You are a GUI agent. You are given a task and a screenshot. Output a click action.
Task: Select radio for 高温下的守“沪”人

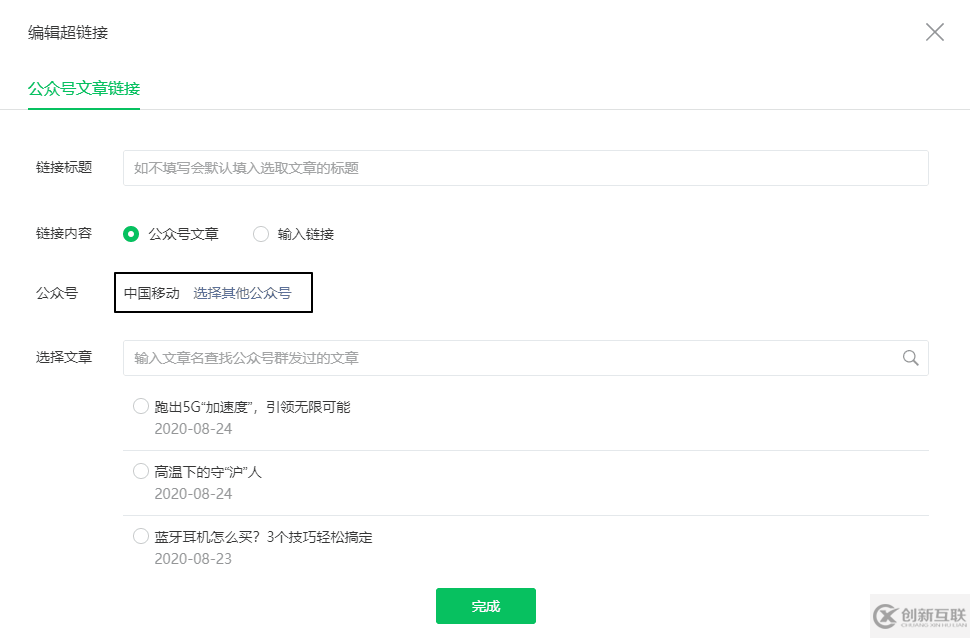(141, 471)
